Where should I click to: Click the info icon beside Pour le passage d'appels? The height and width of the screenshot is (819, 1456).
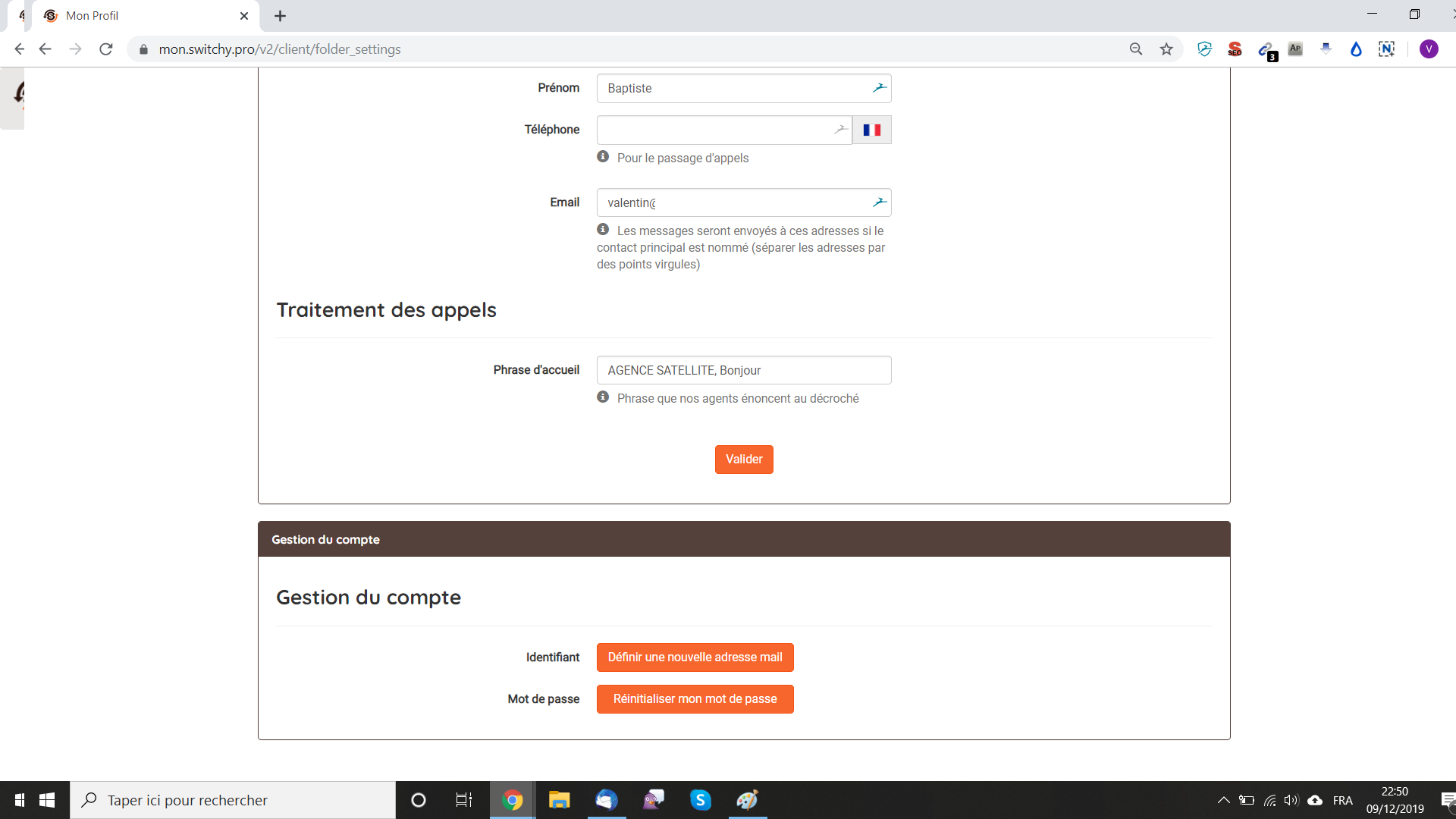click(x=603, y=157)
